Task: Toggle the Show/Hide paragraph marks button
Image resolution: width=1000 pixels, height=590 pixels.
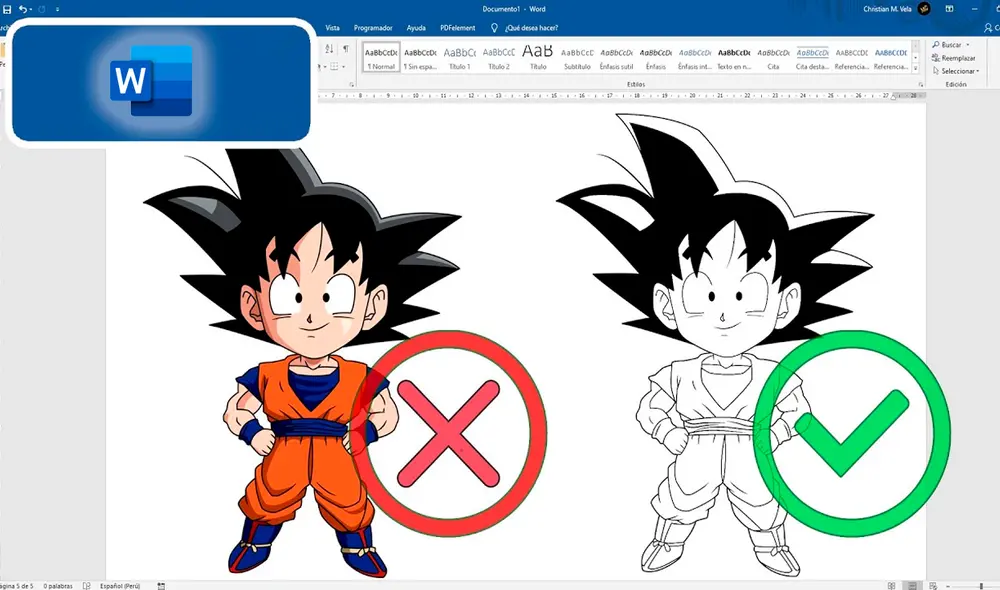Action: (x=346, y=49)
